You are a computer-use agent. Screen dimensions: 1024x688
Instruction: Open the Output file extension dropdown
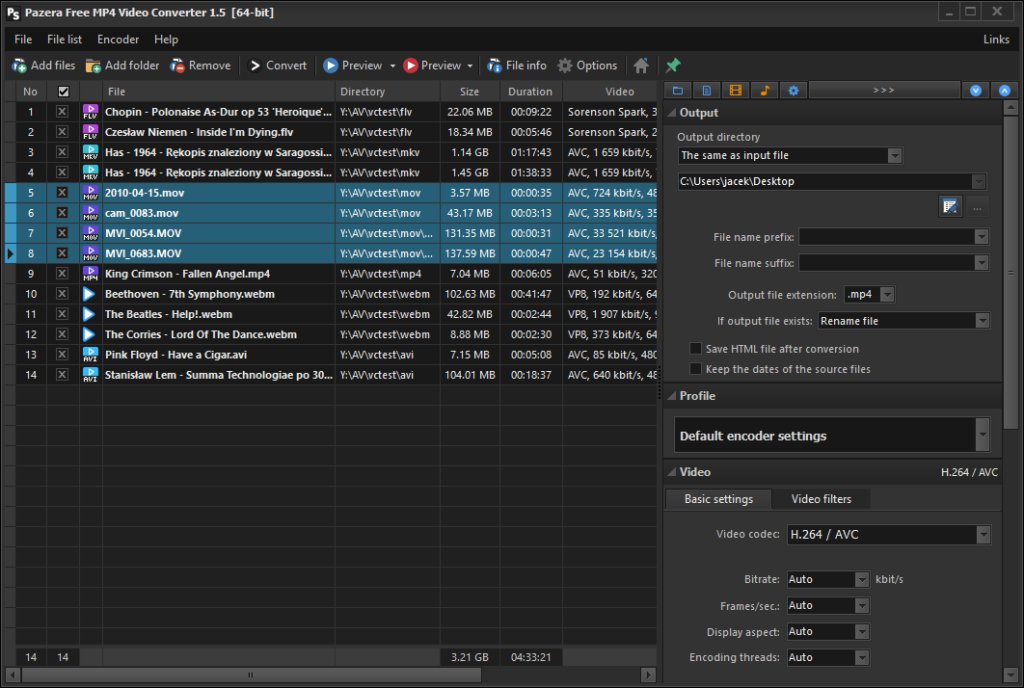[887, 294]
